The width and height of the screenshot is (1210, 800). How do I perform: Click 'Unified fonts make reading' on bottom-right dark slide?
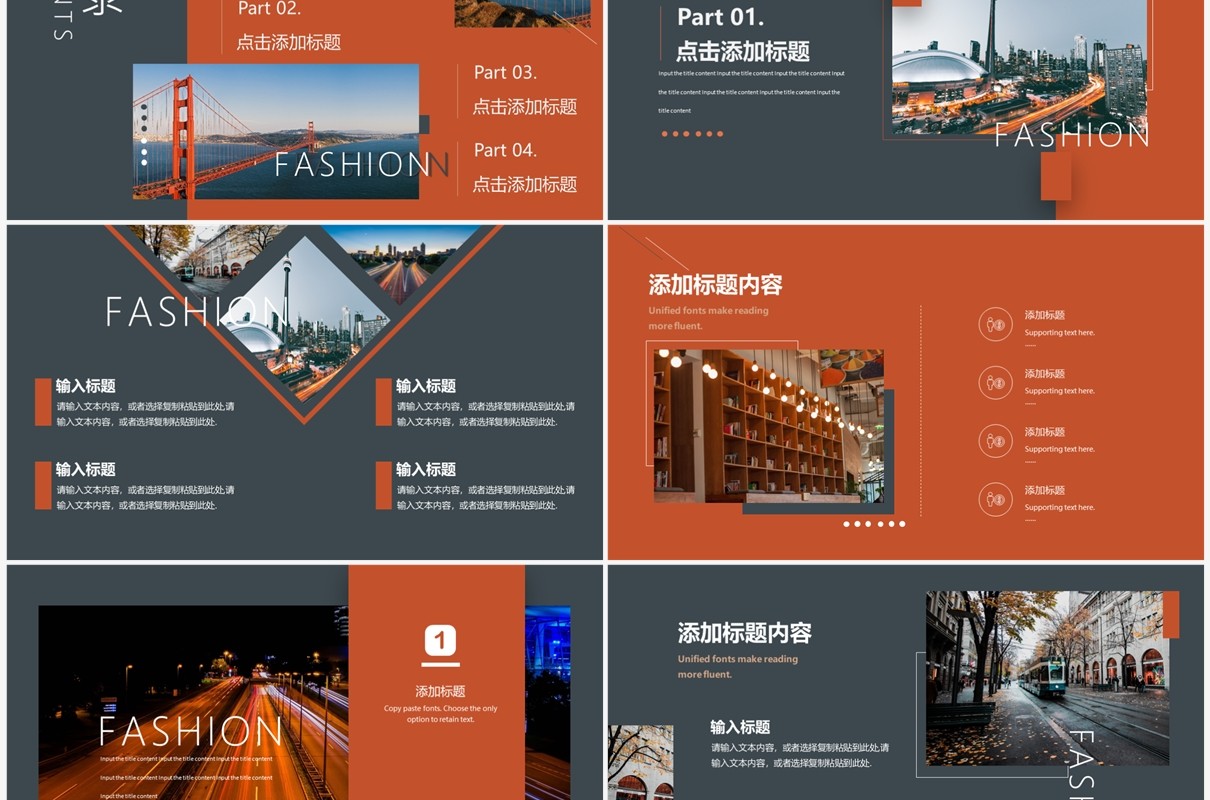coord(738,659)
